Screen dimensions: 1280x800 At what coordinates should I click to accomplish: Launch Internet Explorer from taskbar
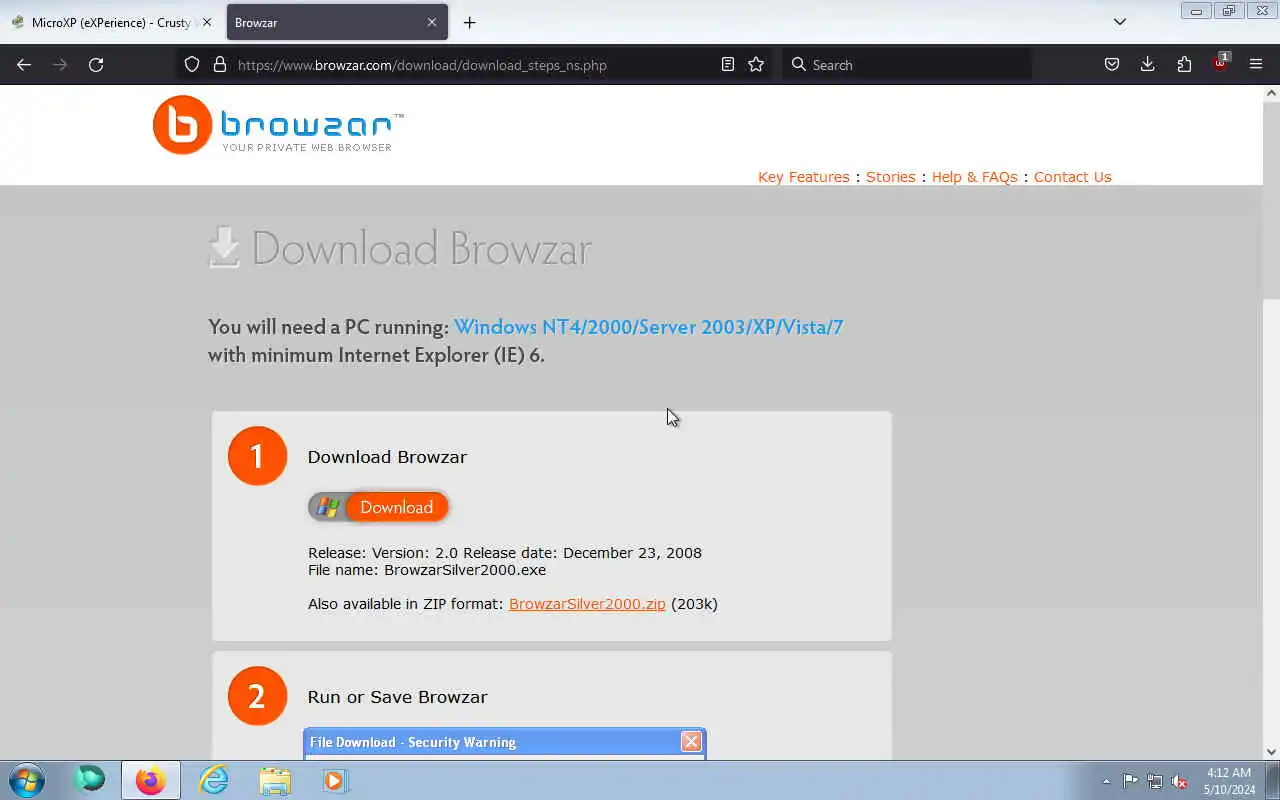point(214,780)
